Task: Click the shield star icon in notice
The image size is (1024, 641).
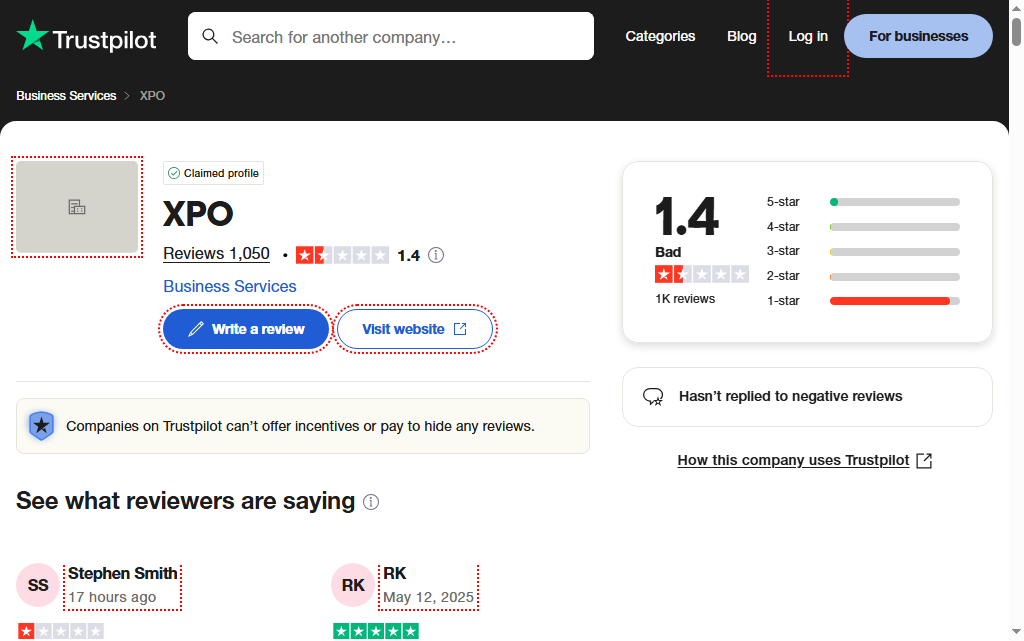Action: [41, 426]
